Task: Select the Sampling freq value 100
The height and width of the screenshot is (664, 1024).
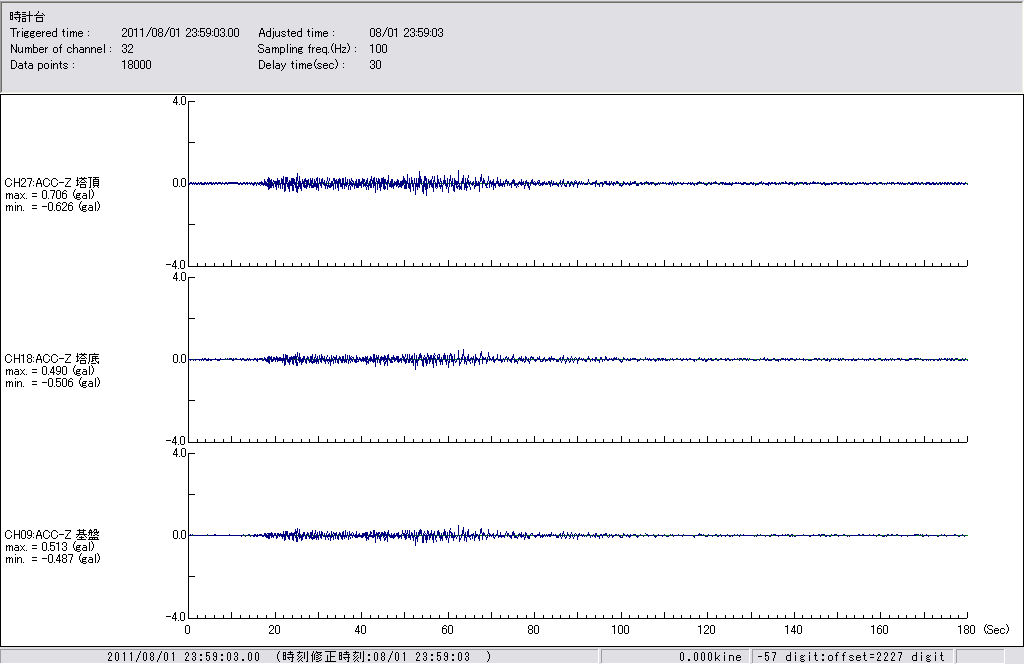Action: click(x=378, y=49)
